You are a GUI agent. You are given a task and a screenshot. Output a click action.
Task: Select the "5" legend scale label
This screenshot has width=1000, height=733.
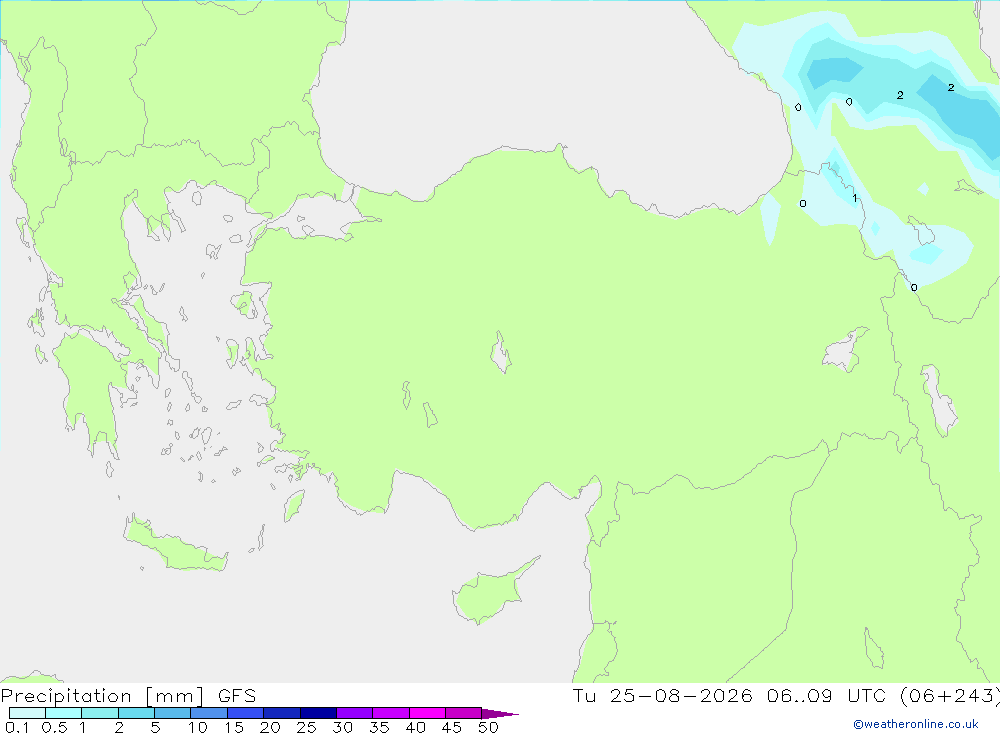coord(155,727)
